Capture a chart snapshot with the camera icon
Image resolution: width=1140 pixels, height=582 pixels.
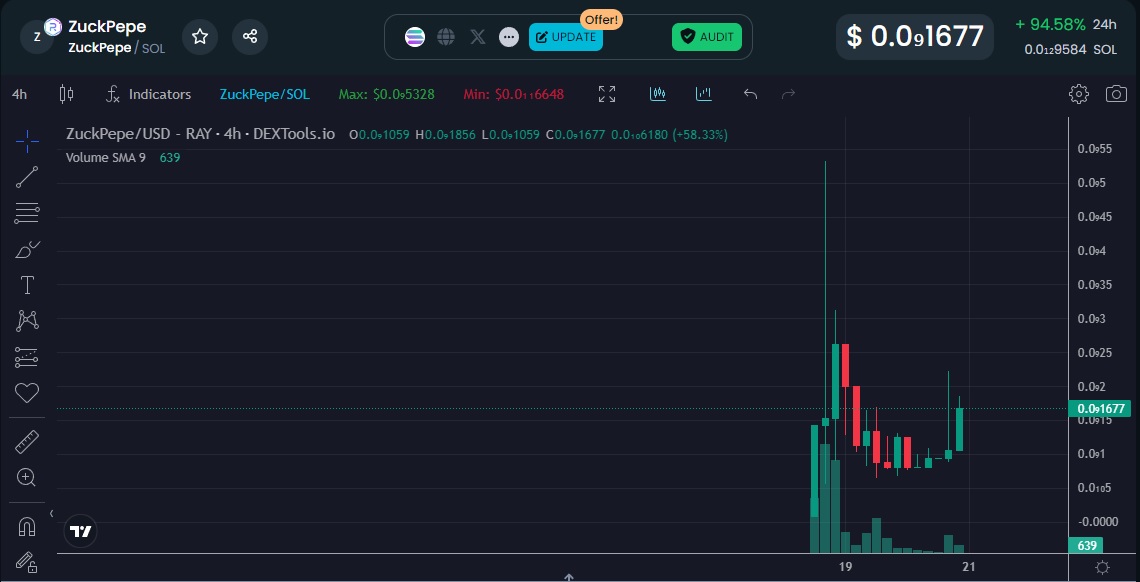1117,94
